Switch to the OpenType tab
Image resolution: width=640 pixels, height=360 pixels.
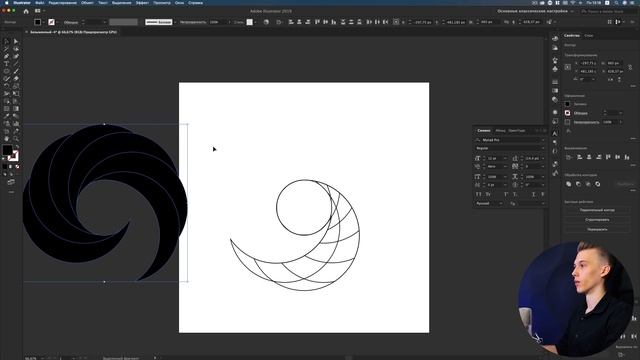coord(517,131)
